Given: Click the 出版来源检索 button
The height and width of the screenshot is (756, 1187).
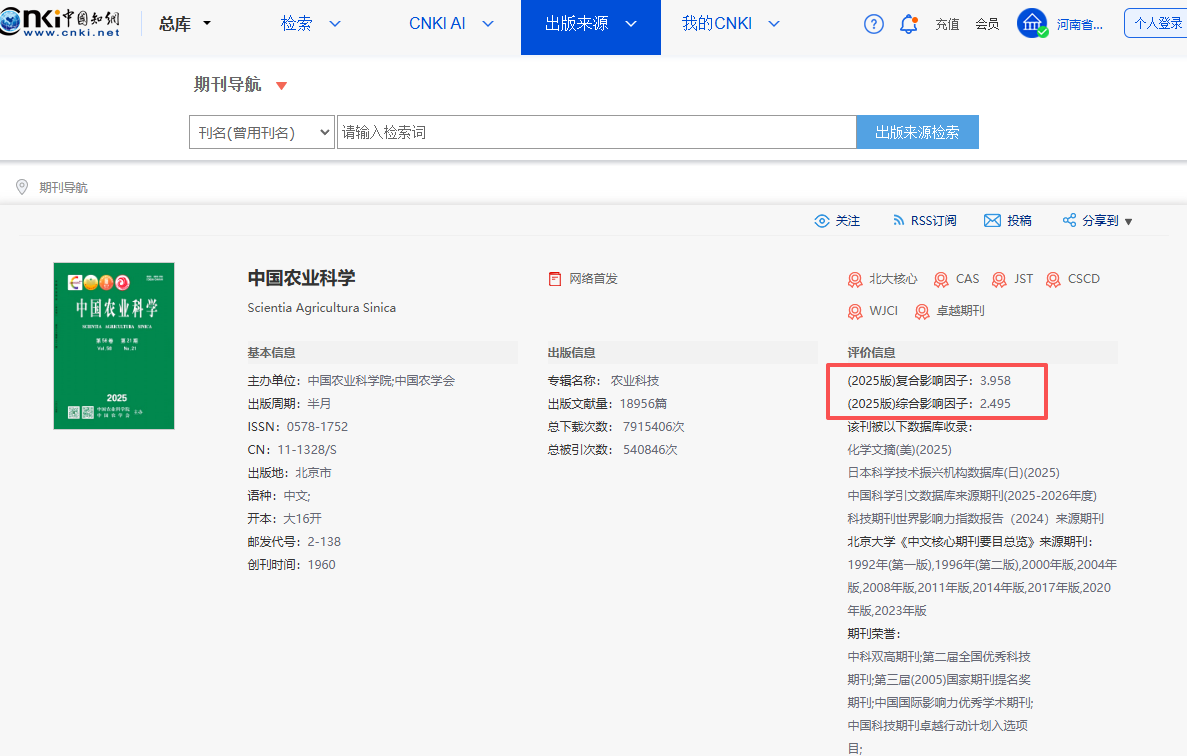Looking at the screenshot, I should 917,132.
